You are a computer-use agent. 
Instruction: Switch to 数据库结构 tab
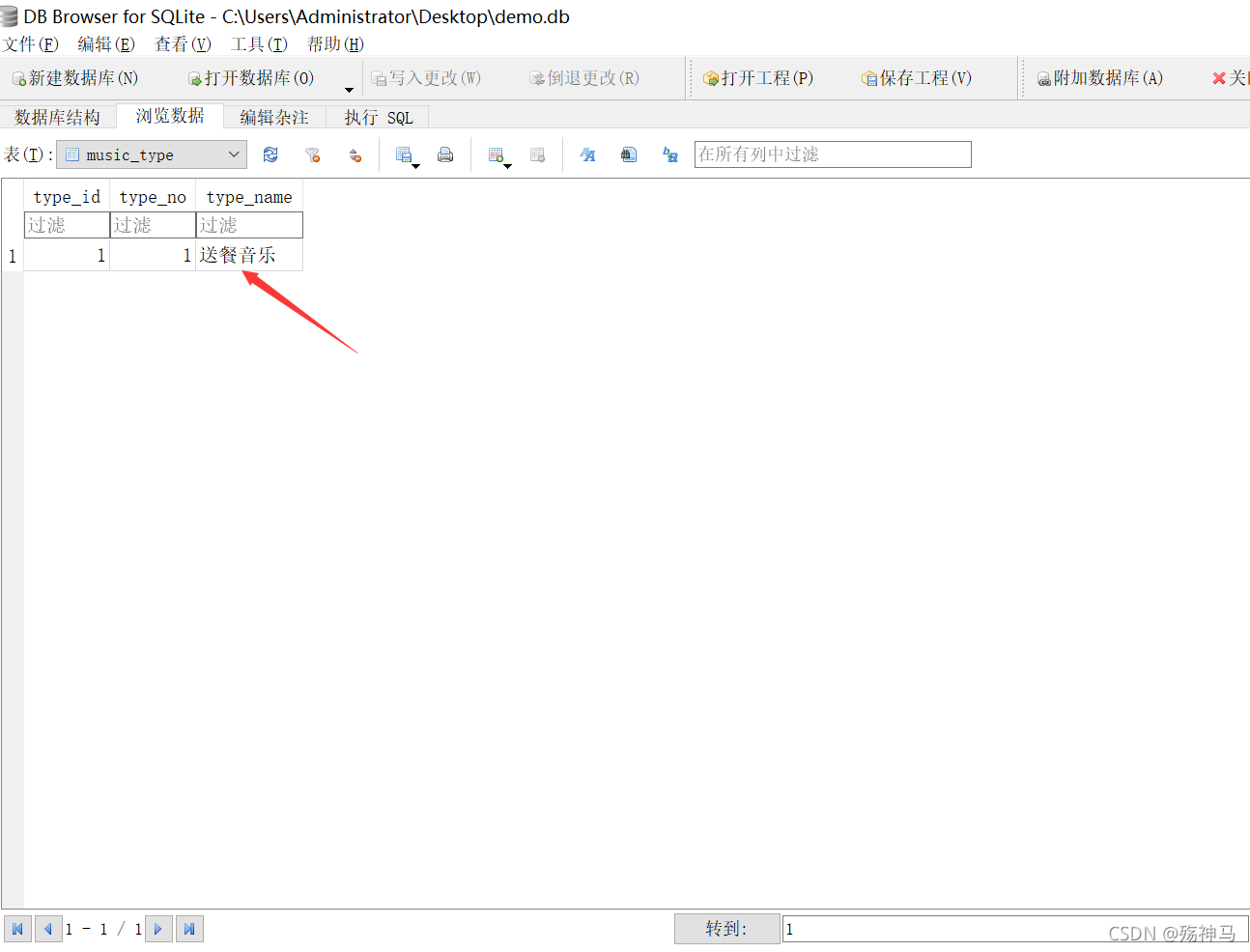pyautogui.click(x=58, y=117)
